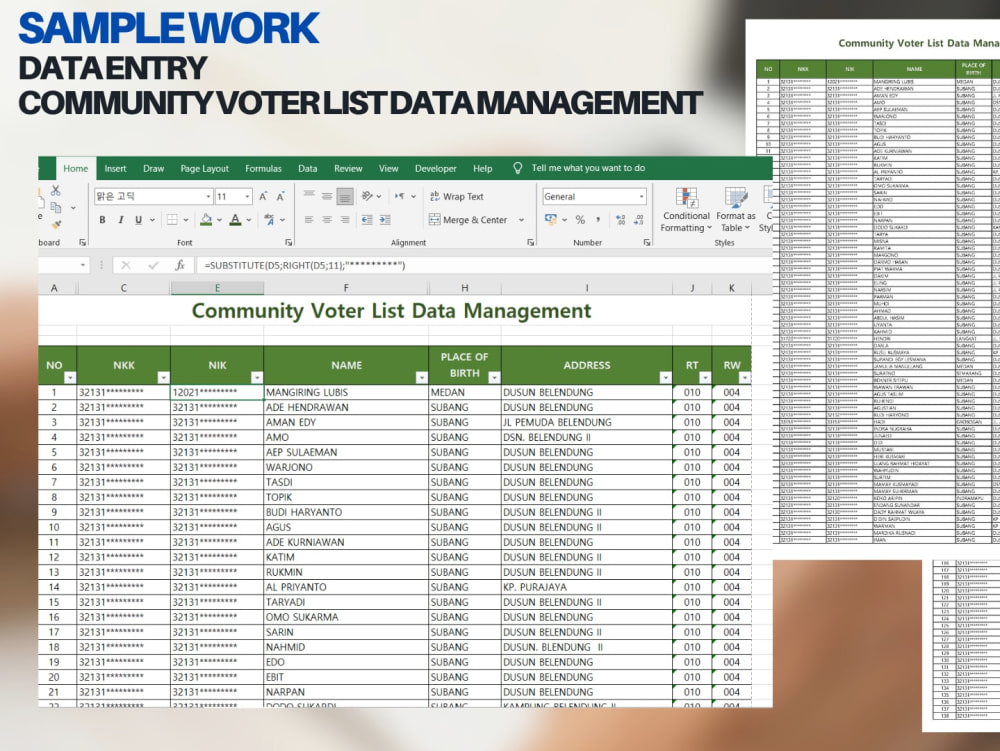Apply Underline formatting
Viewport: 1000px width, 751px height.
click(138, 220)
